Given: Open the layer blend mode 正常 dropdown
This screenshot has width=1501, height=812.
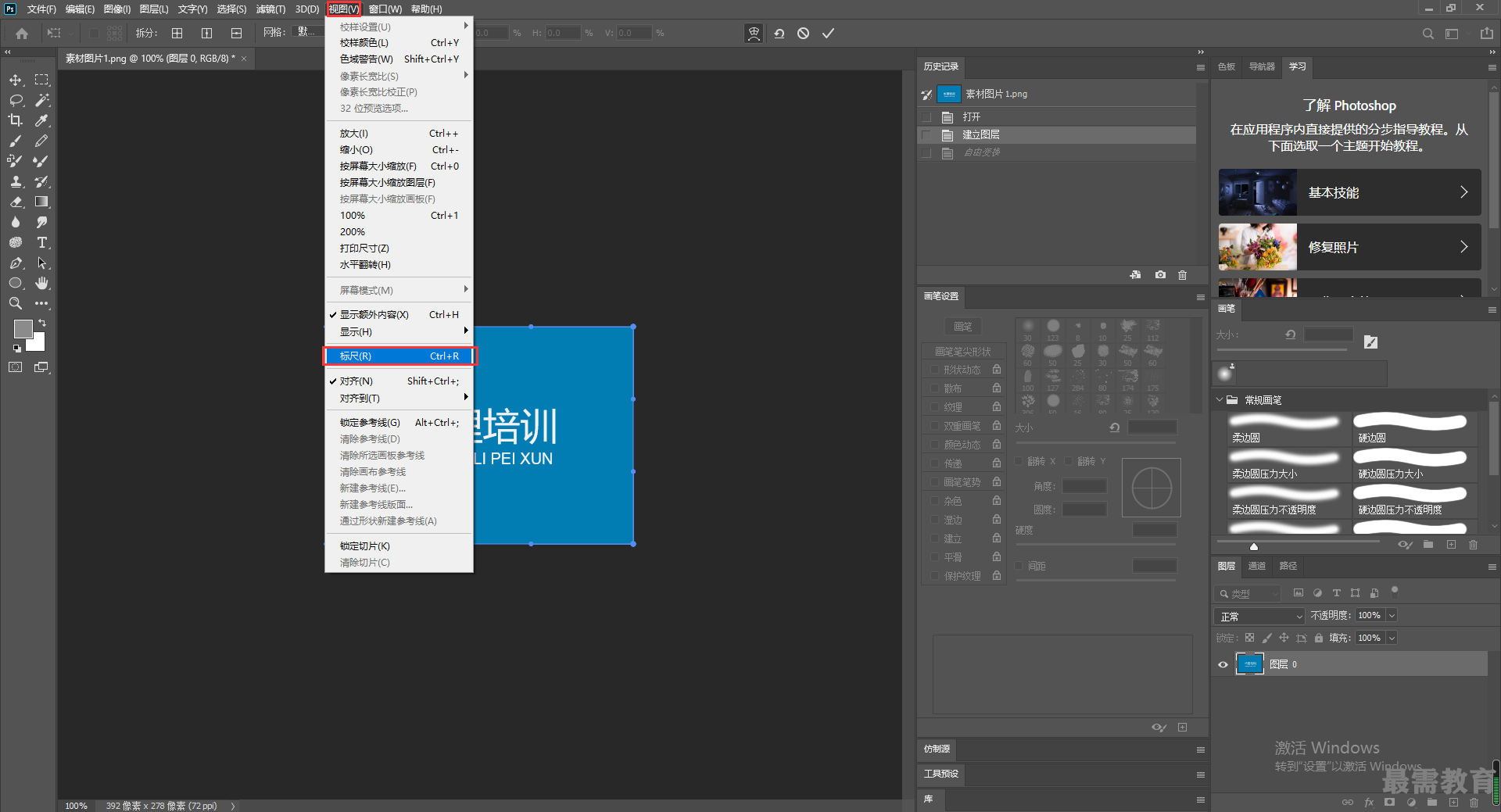Looking at the screenshot, I should [x=1259, y=616].
